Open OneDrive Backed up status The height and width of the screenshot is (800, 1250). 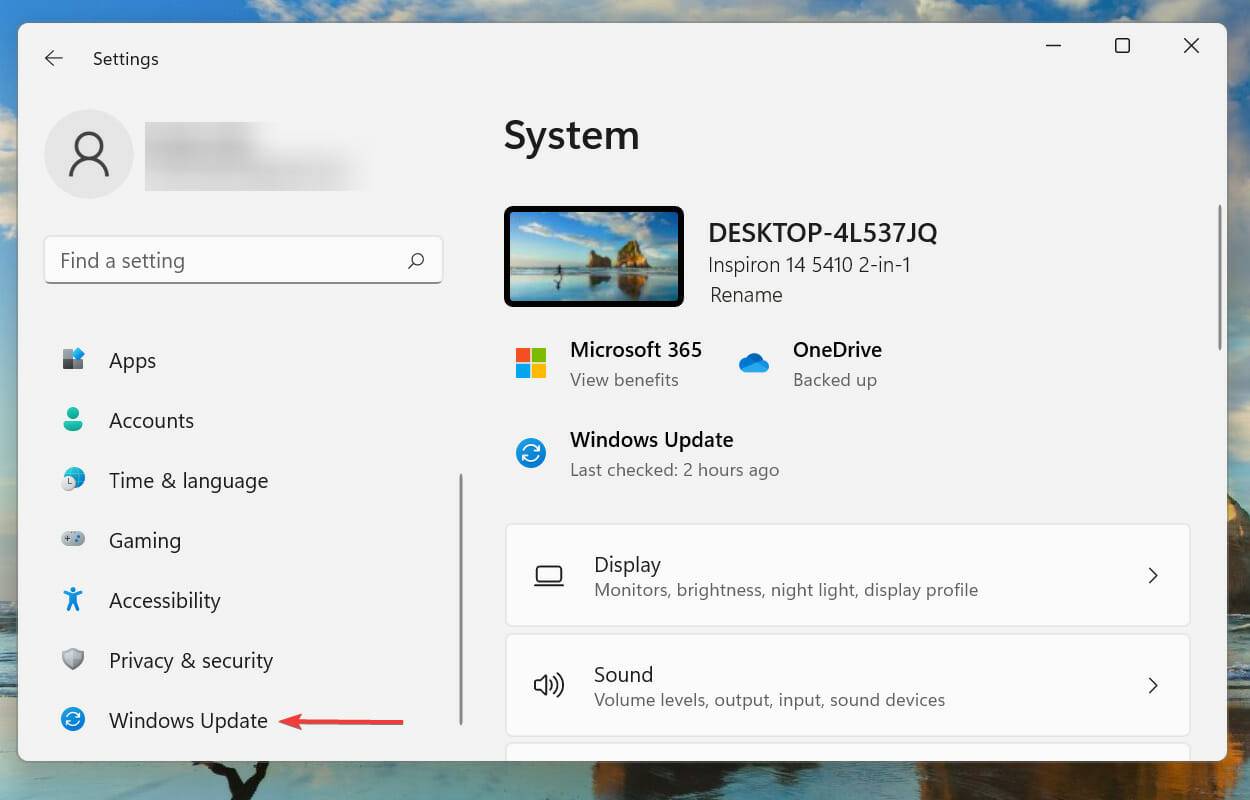click(x=835, y=380)
